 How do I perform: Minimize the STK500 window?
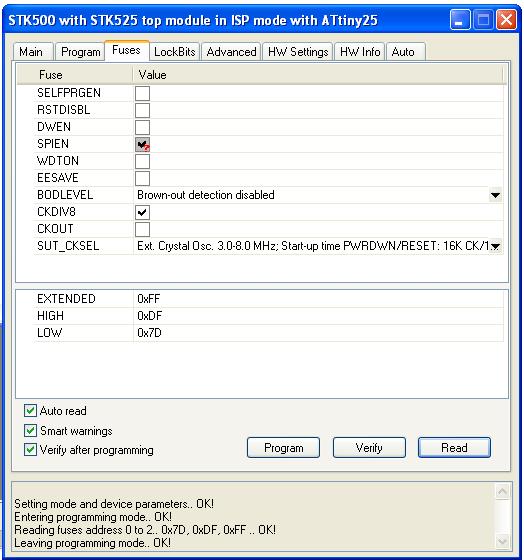pos(460,20)
